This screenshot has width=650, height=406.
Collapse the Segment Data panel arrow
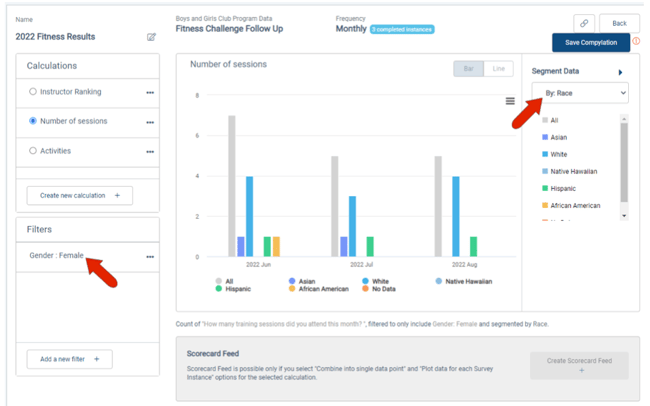620,72
